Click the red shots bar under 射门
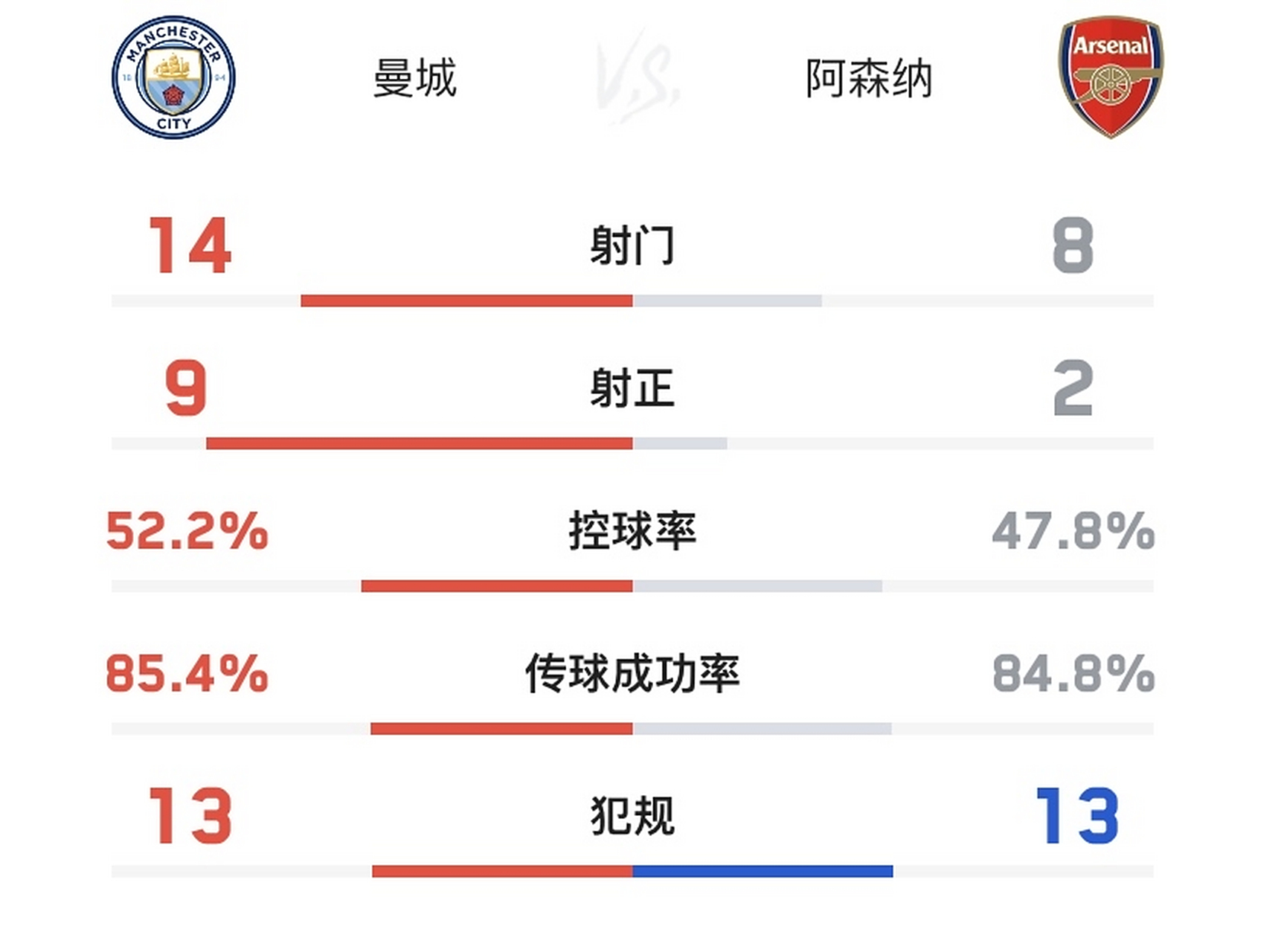The height and width of the screenshot is (952, 1284). pos(466,301)
